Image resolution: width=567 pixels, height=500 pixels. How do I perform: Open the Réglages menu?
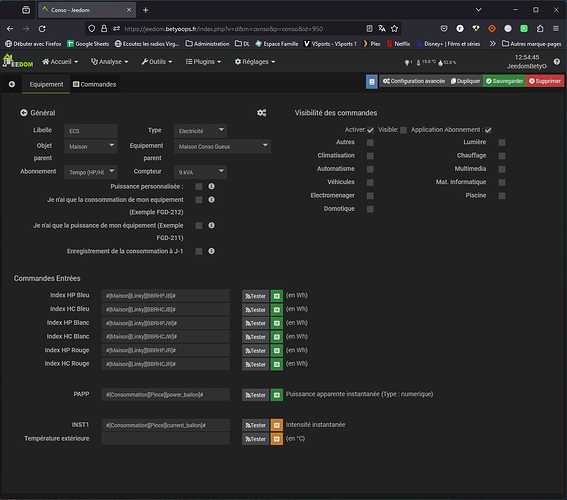255,62
